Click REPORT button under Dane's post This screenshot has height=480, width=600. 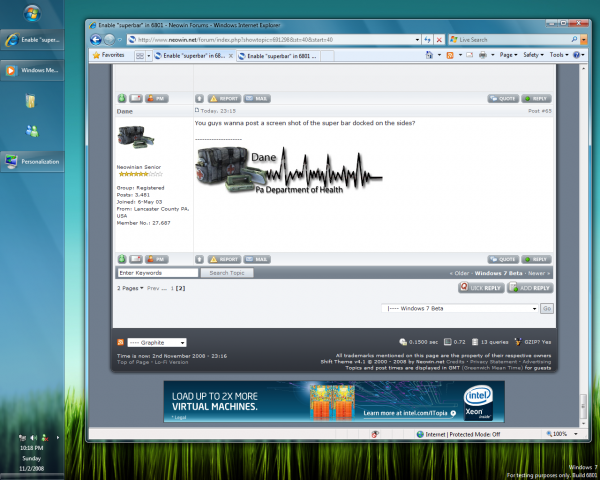(x=224, y=260)
